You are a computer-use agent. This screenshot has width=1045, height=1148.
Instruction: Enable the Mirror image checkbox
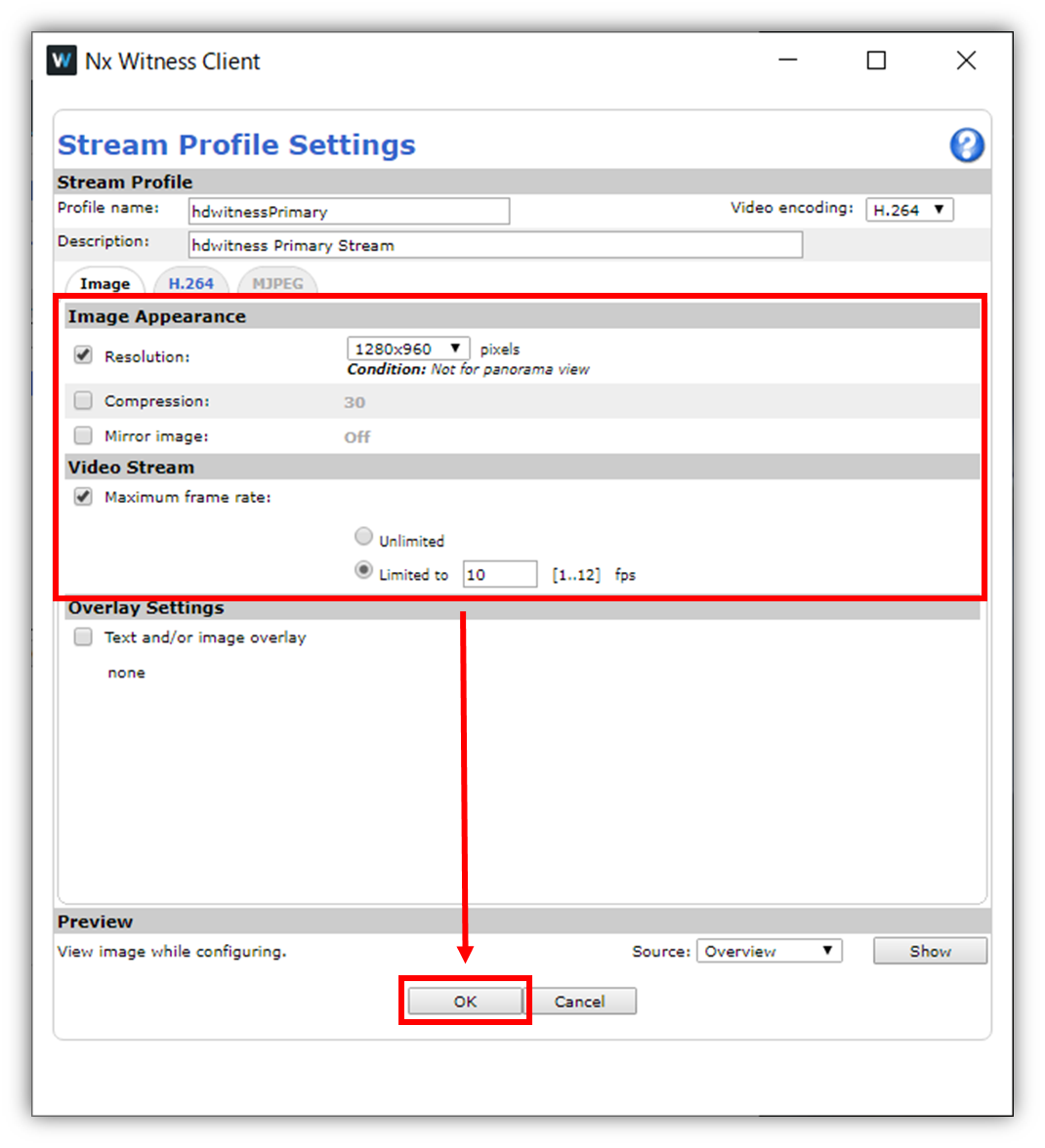83,435
